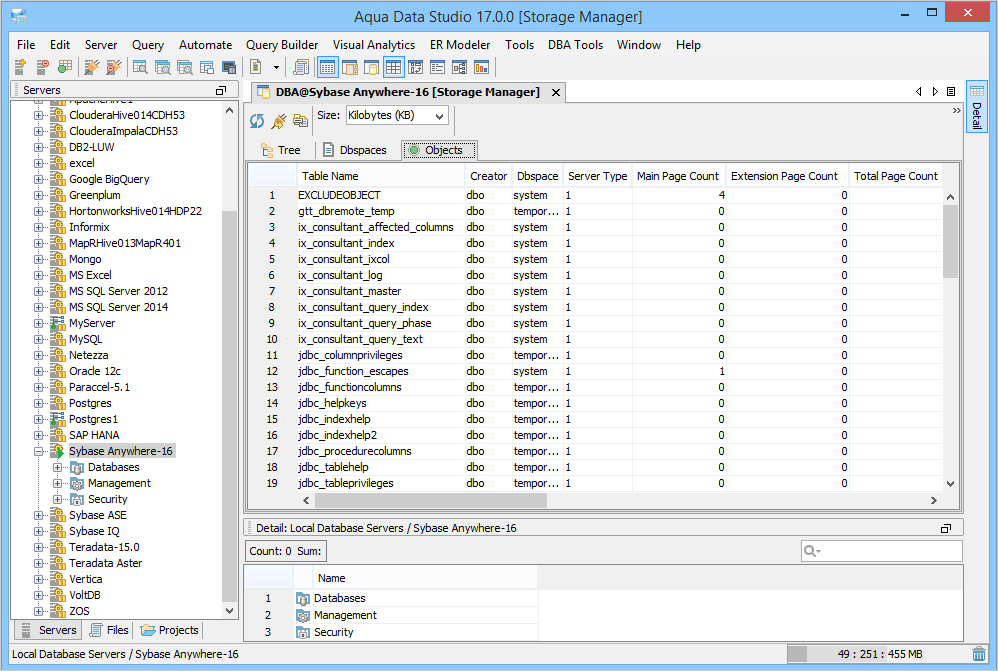
Task: Click the objects table horizontal scrollbar
Action: pyautogui.click(x=430, y=501)
